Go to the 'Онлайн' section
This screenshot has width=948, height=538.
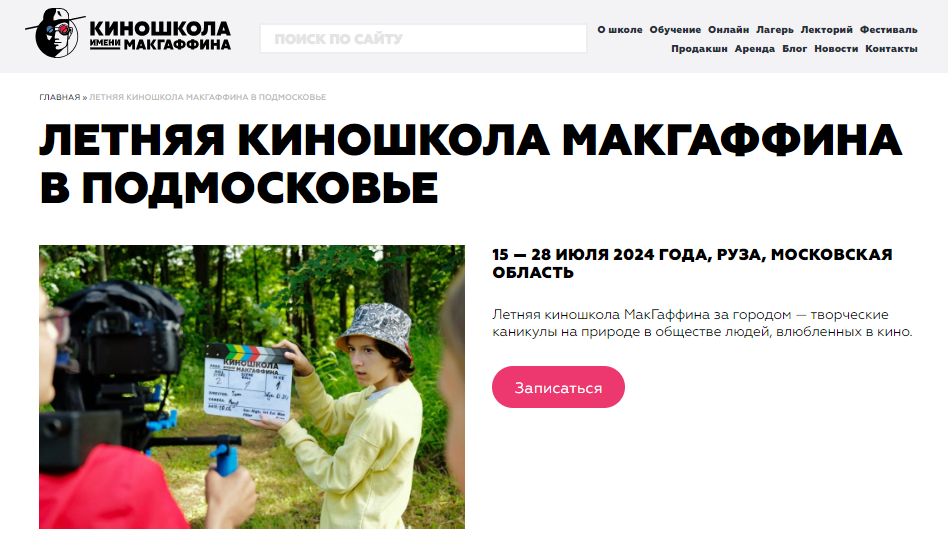pos(729,30)
